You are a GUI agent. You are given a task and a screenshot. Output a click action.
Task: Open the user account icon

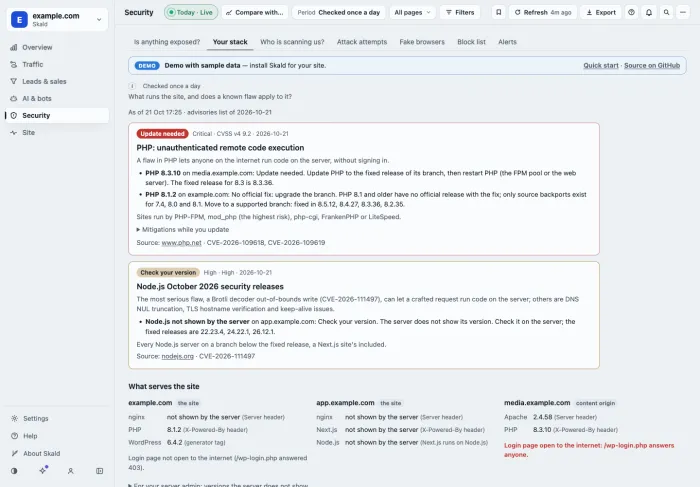point(71,471)
